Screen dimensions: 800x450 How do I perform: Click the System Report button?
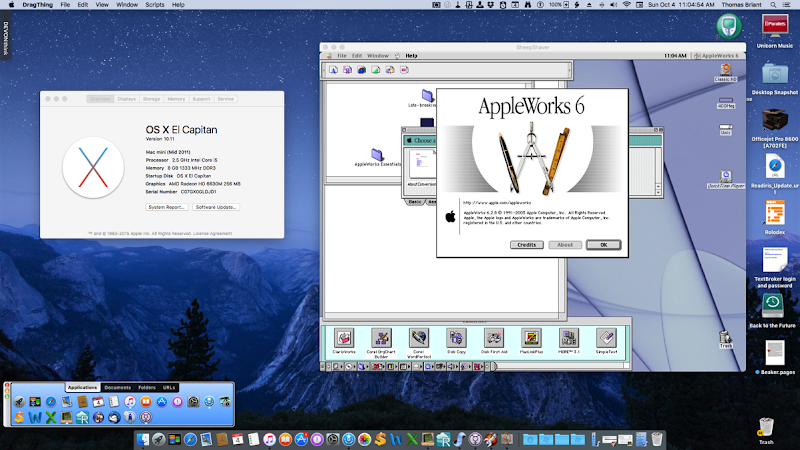point(167,207)
